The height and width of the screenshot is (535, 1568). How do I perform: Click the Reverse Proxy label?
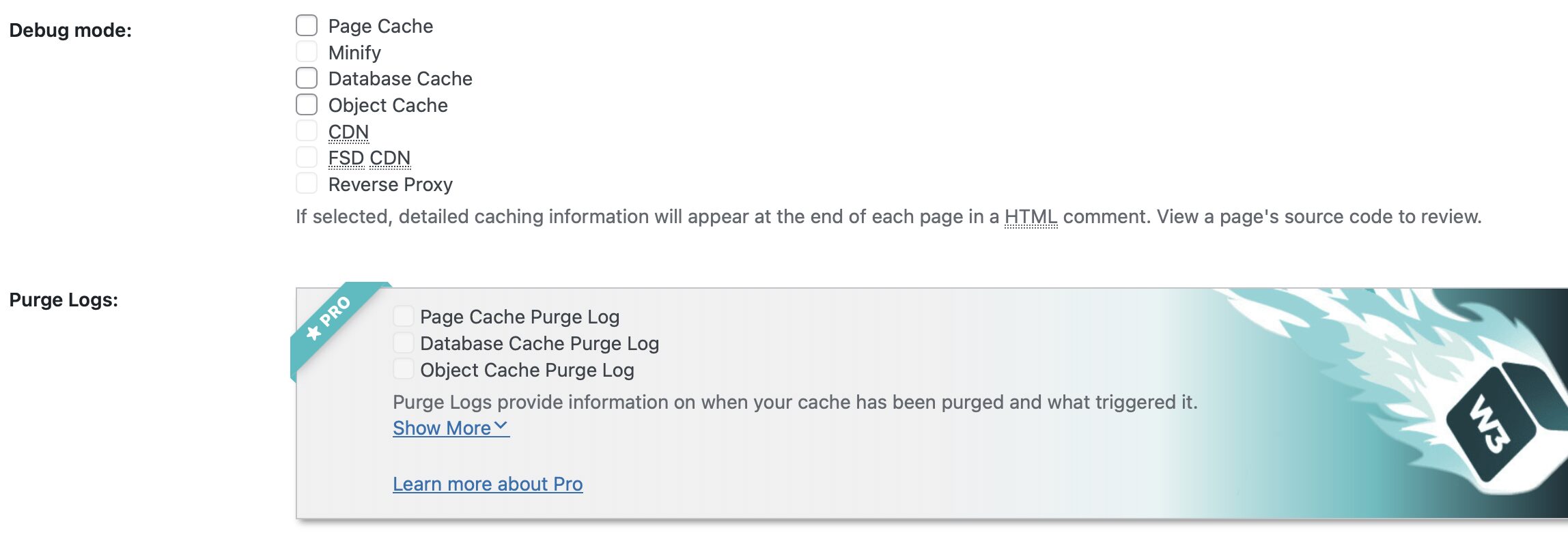(x=391, y=184)
